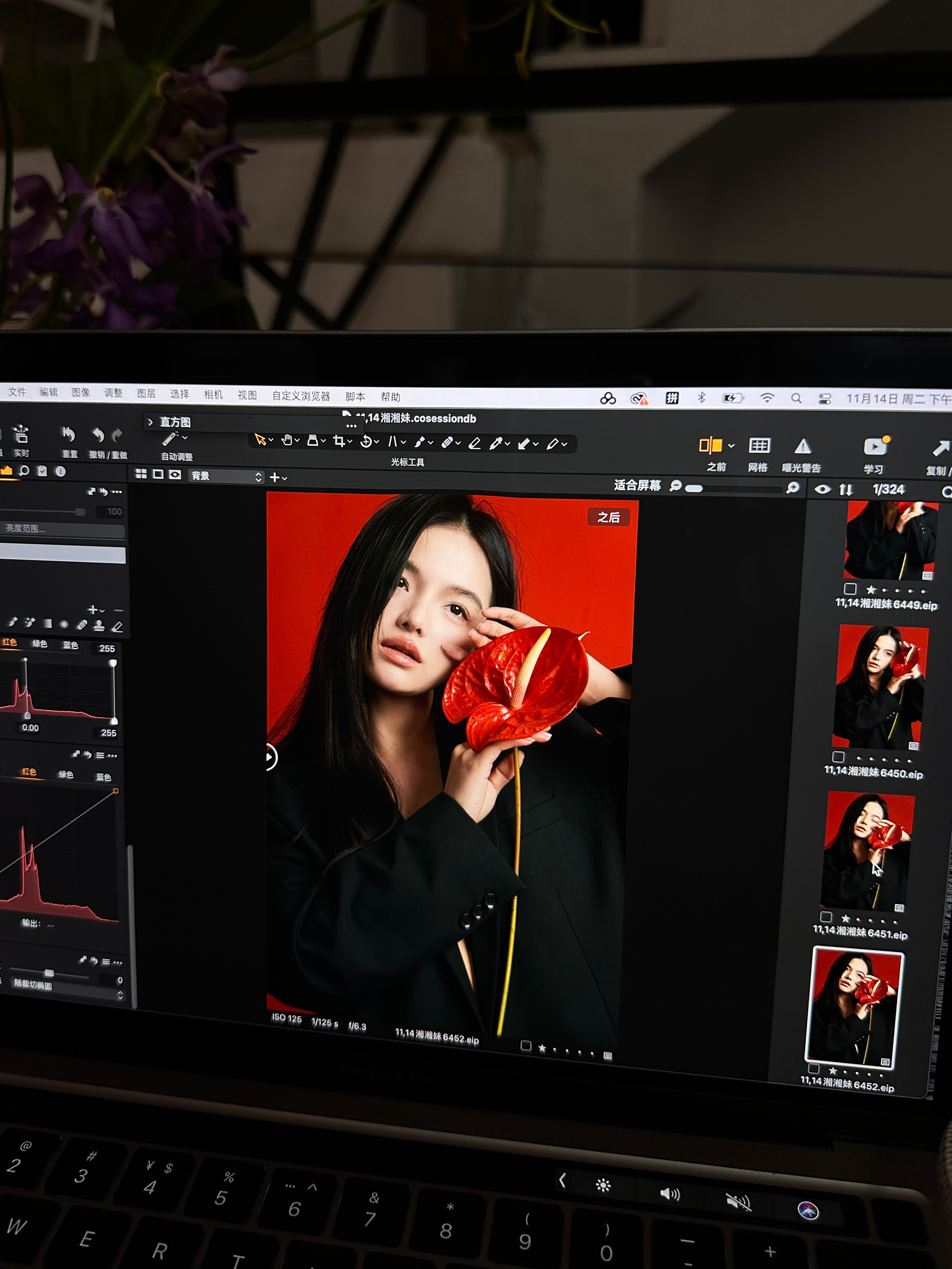Open the Learn (学习) icon
952x1269 pixels.
(875, 446)
